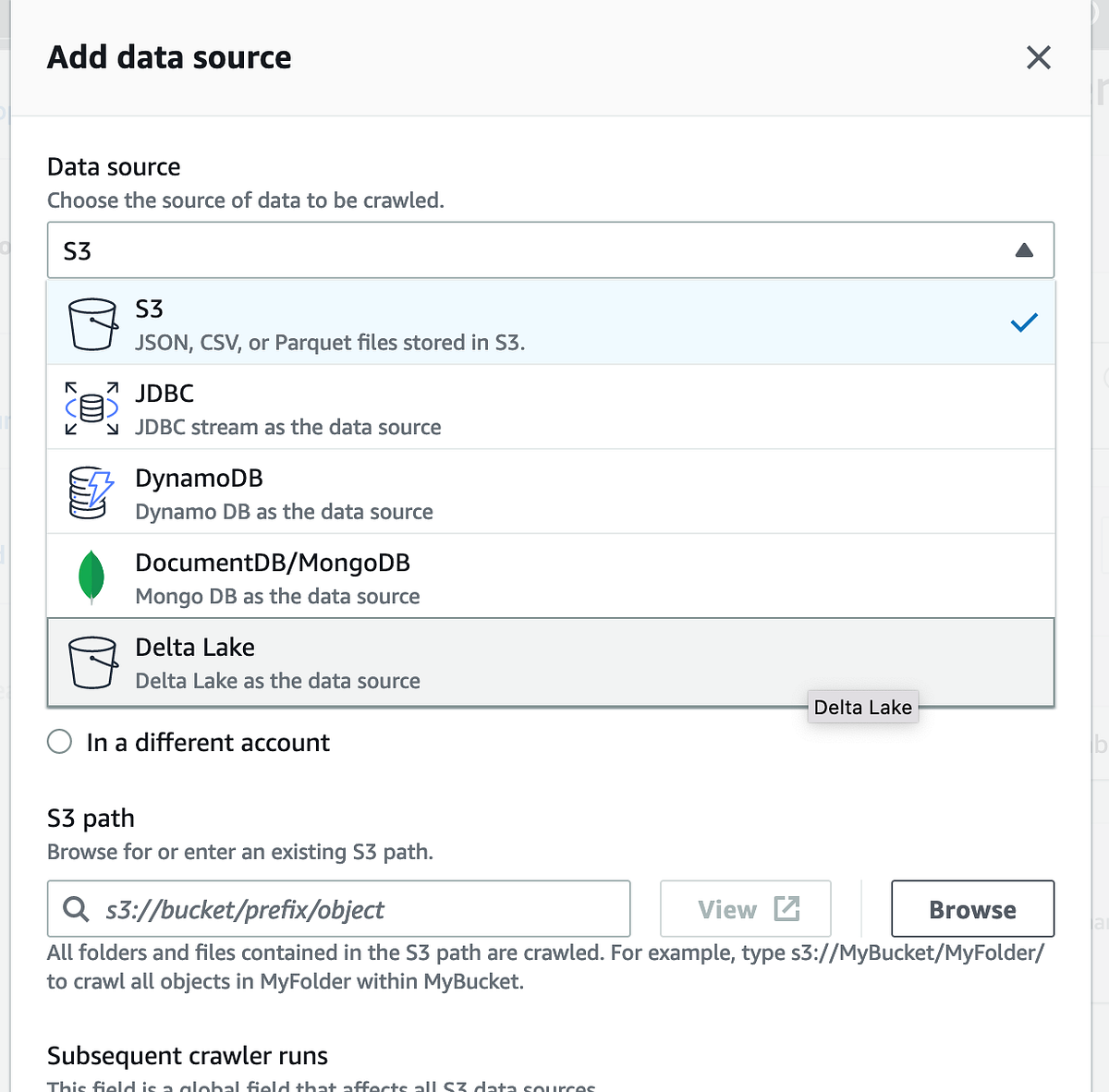Close the Add data source dialog
Screen dimensions: 1109x1092
click(1038, 57)
